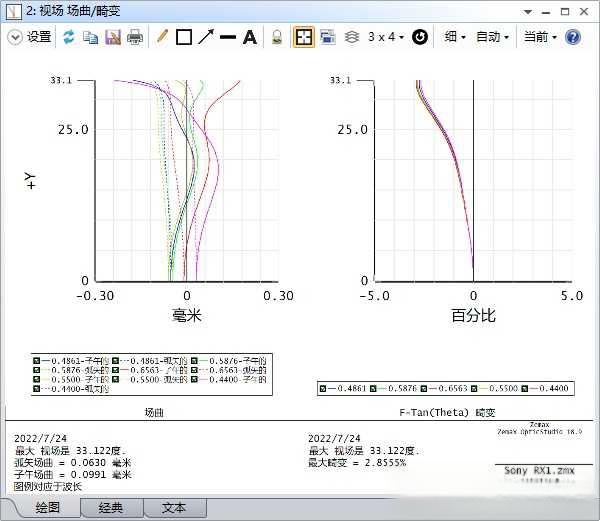Screen dimensions: 600x521
Task: Toggle the window lock icon
Action: tap(276, 37)
